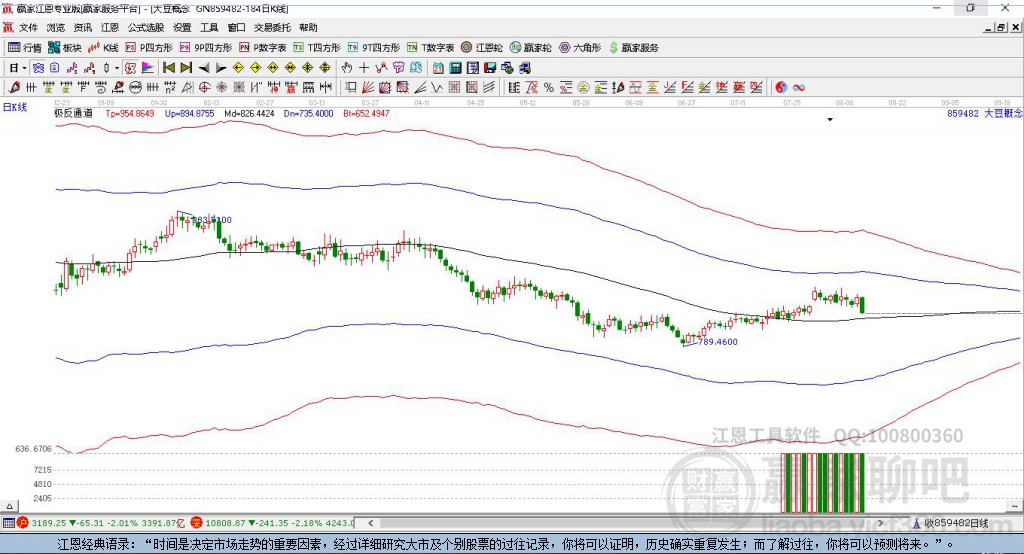Screen dimensions: 1024x554
Task: Click the red crosshair circle icon
Action: [x=204, y=88]
